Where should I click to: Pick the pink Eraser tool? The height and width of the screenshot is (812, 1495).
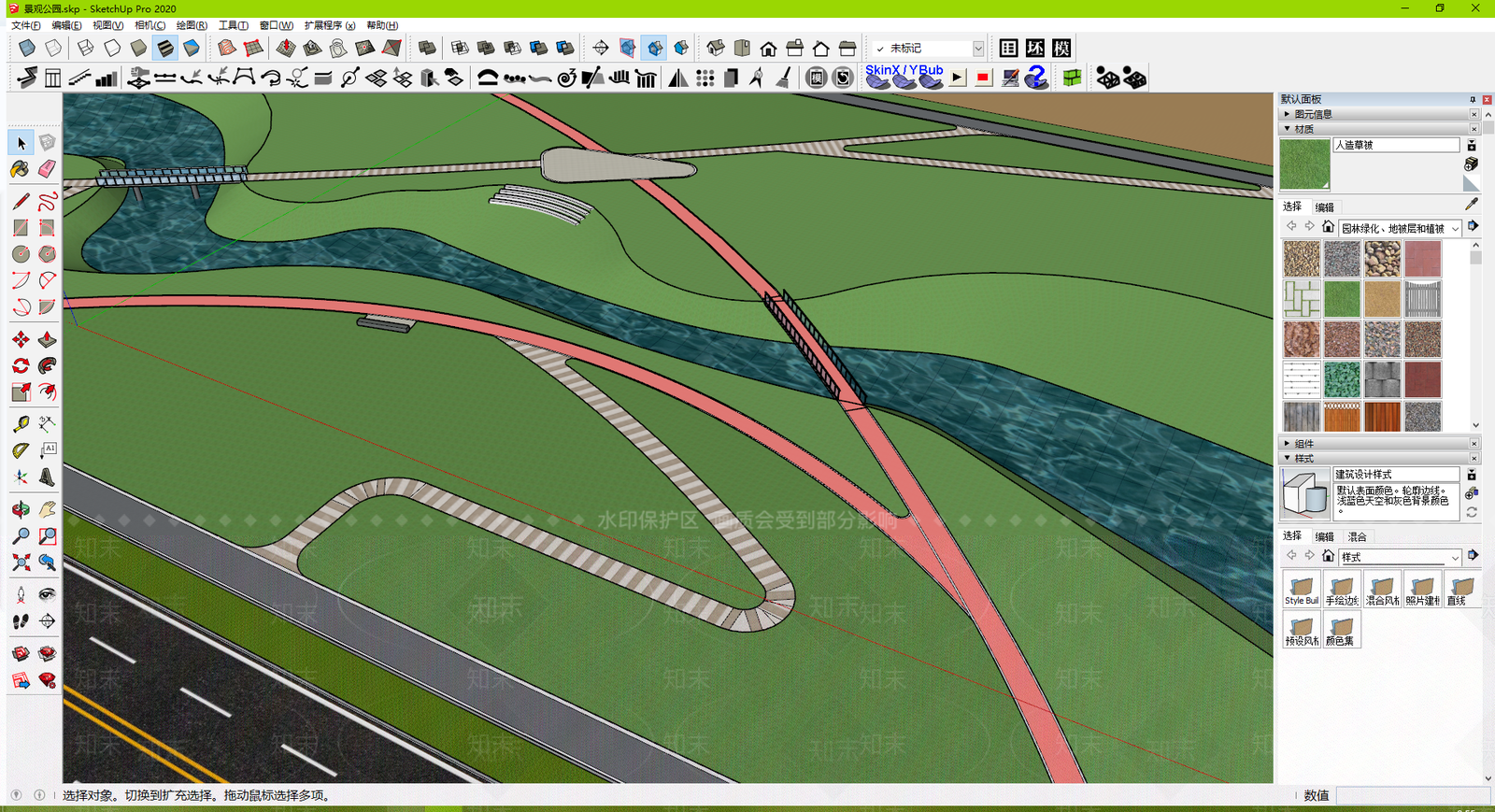[47, 169]
